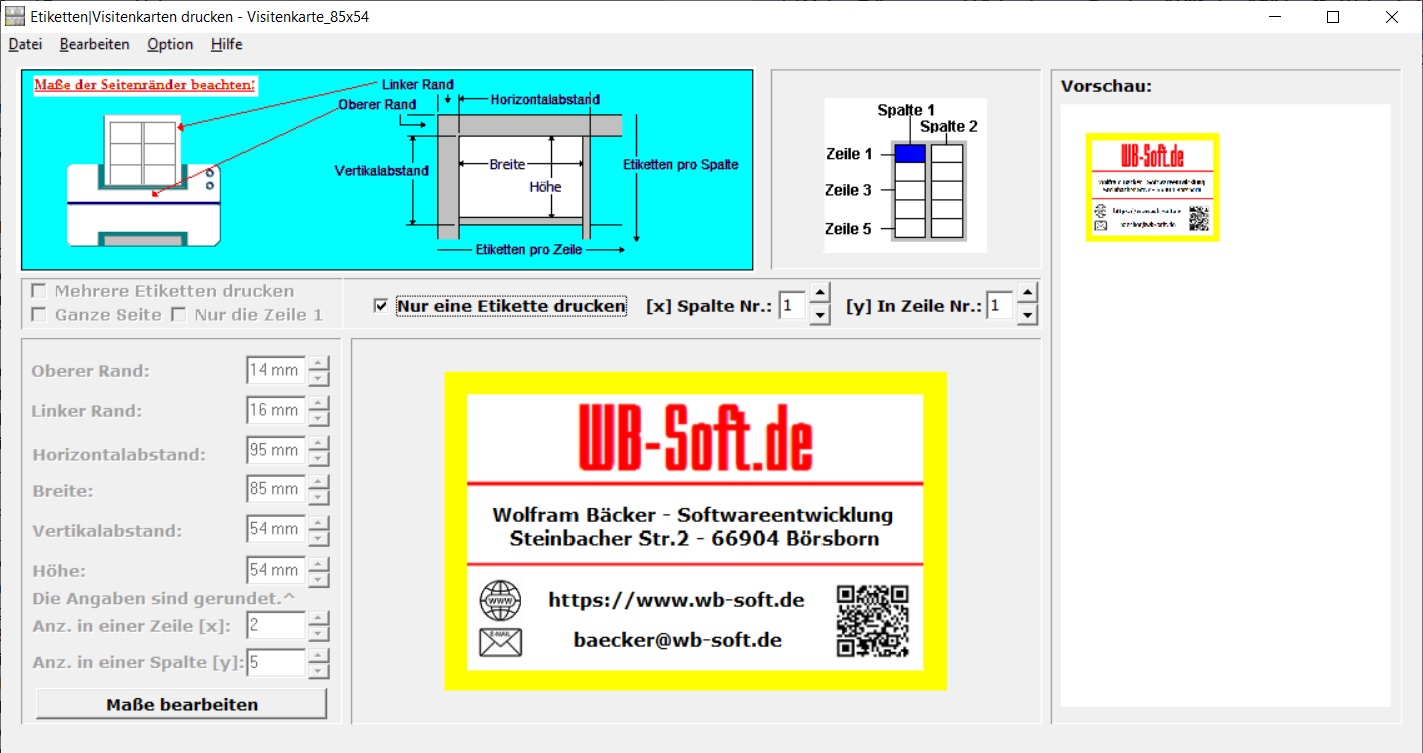Uncheck 'Nur eine Etikette drucken' checkbox
This screenshot has width=1423, height=753.
click(380, 306)
